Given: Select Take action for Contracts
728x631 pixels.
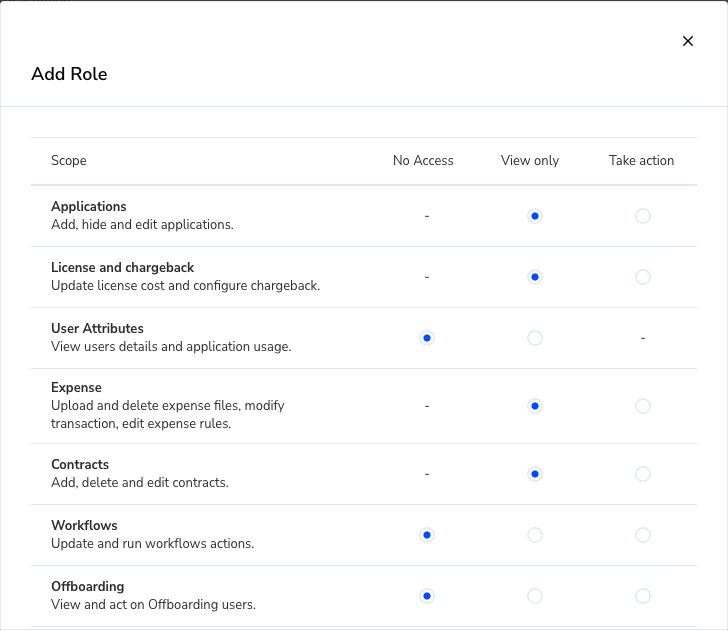Looking at the screenshot, I should (x=643, y=474).
